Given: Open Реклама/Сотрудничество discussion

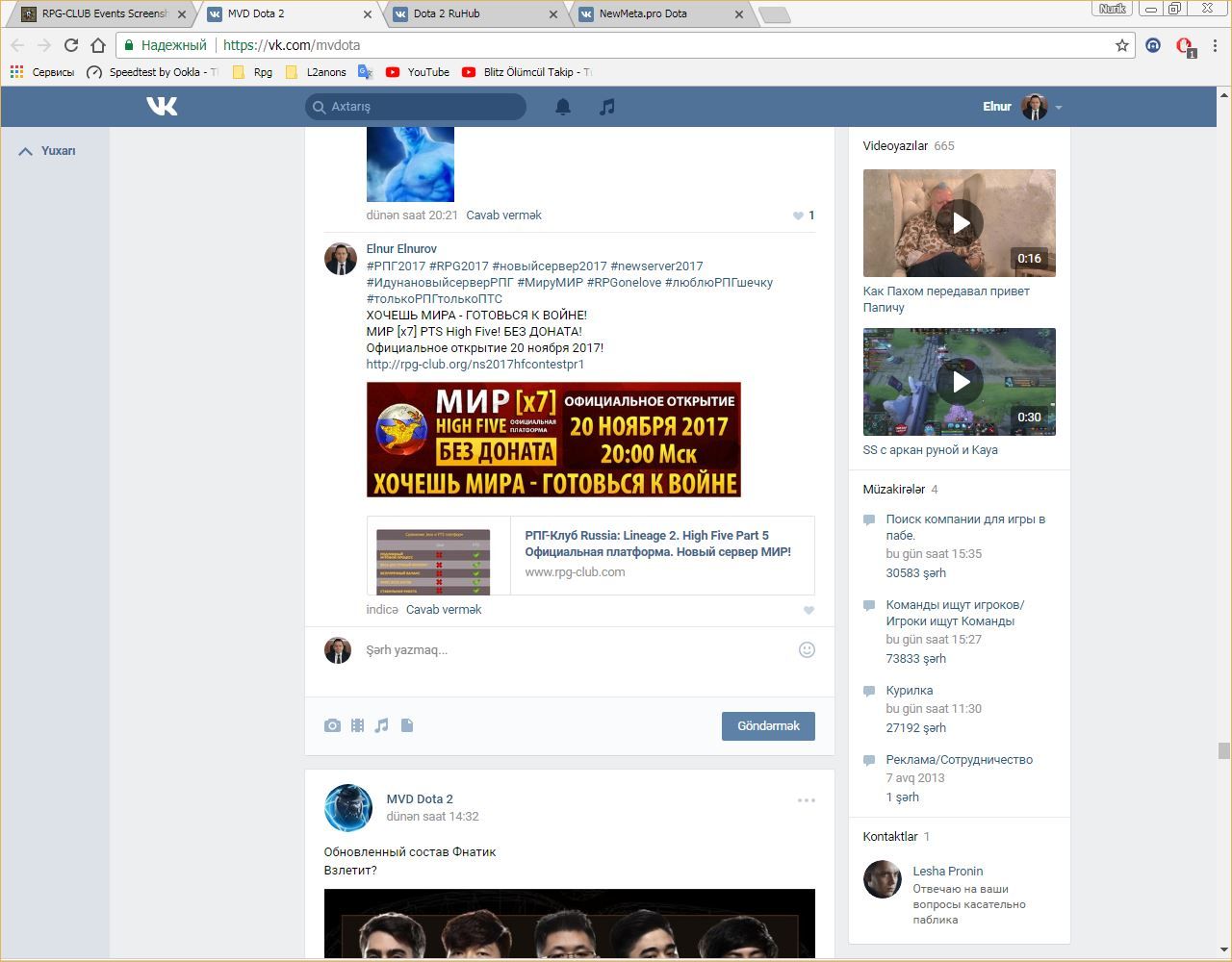Looking at the screenshot, I should click(x=960, y=760).
